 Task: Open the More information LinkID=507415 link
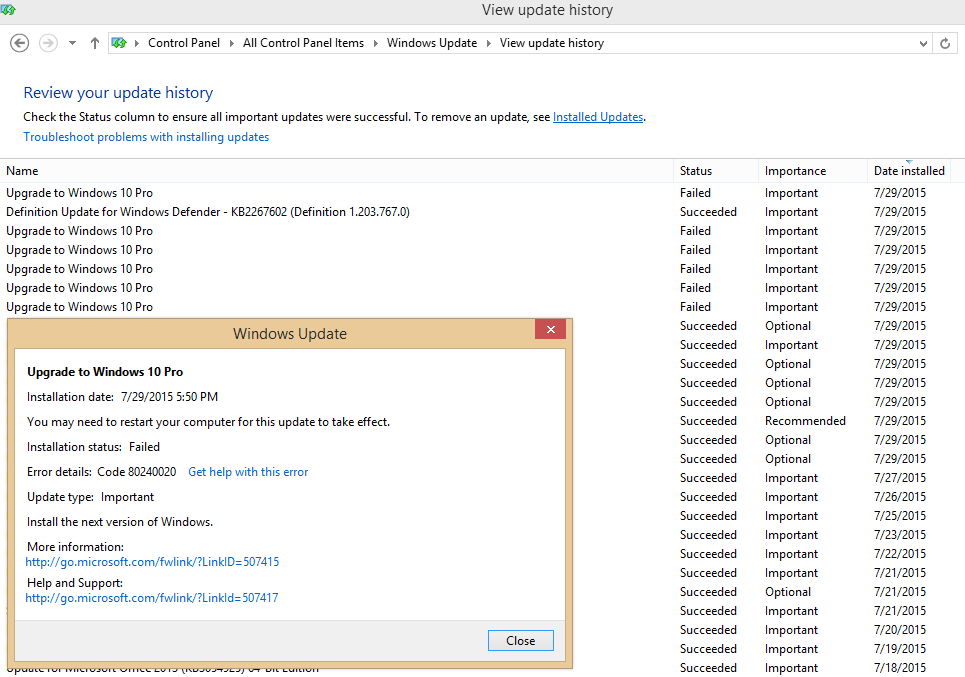point(152,562)
